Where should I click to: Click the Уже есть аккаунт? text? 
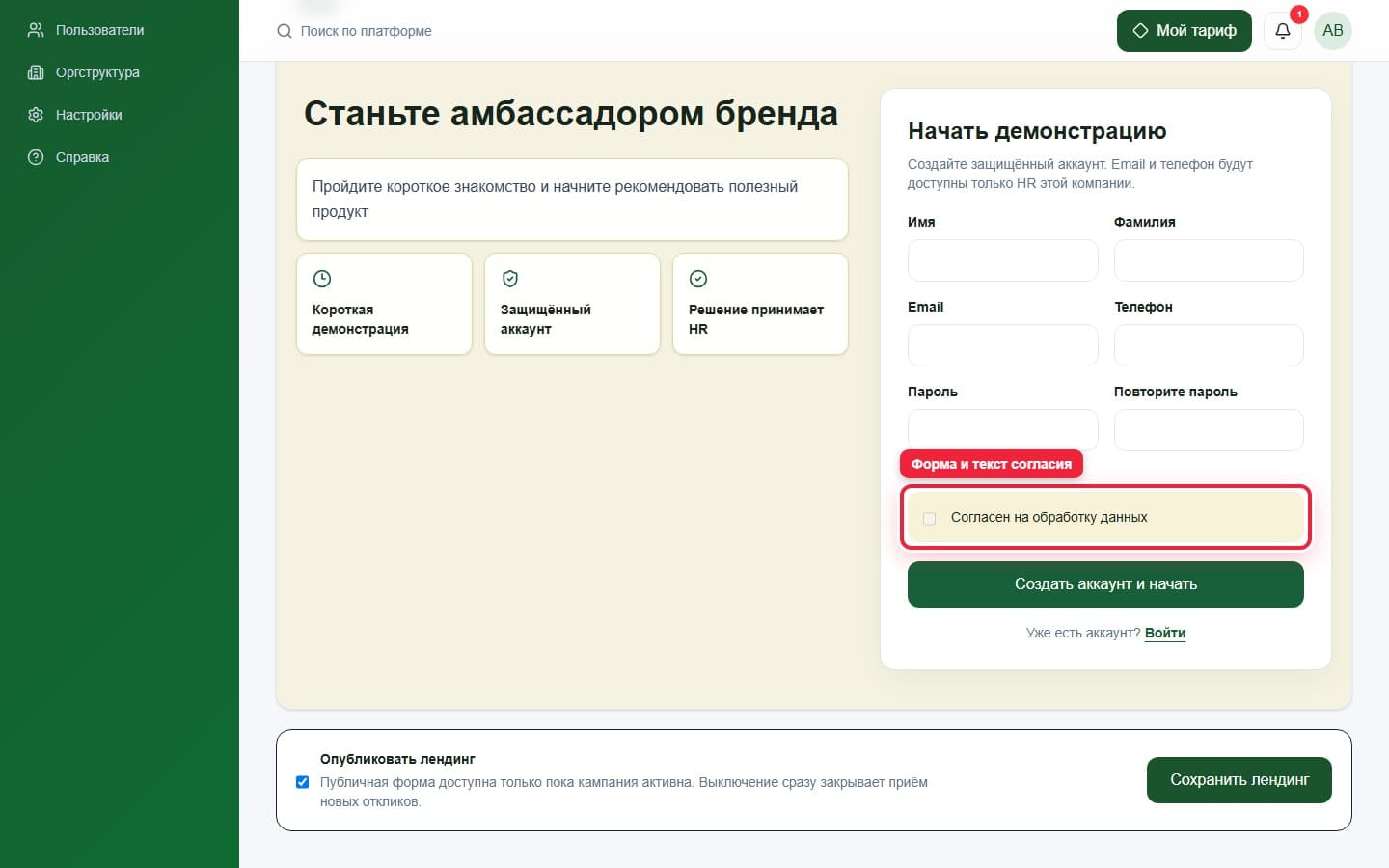[1083, 633]
